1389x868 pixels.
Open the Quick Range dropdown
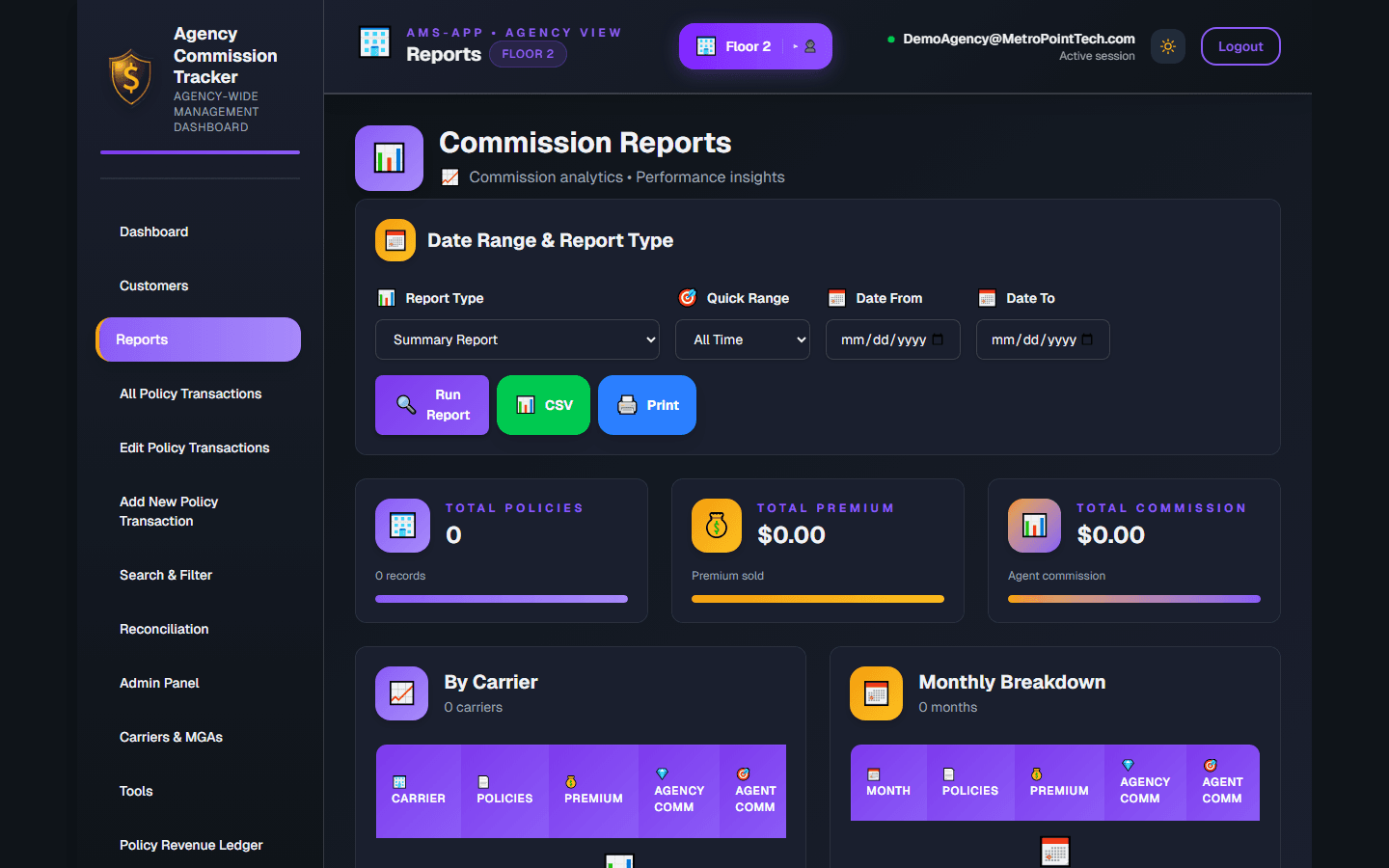(743, 339)
